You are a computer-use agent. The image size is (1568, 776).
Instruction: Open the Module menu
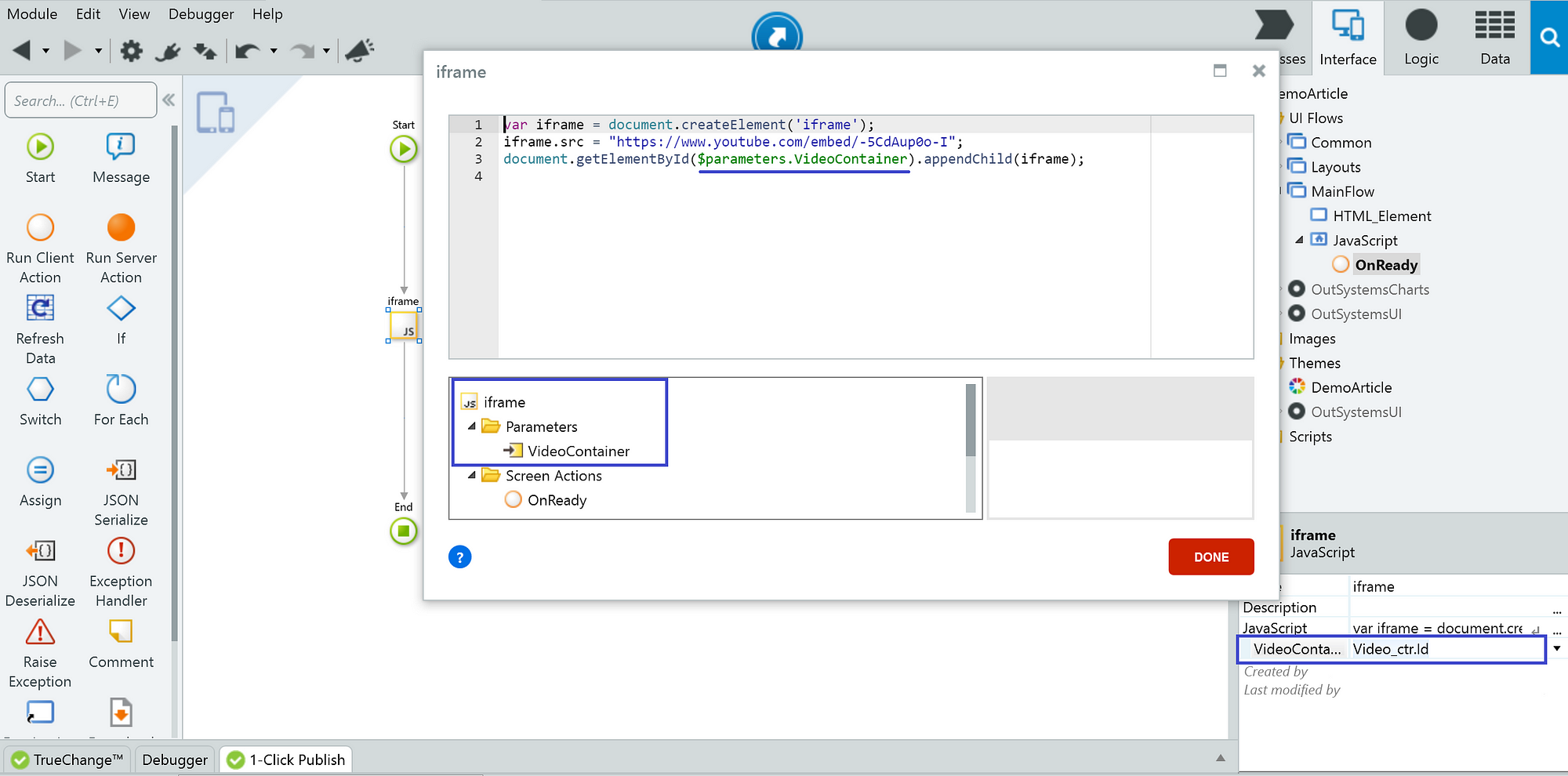pos(32,14)
